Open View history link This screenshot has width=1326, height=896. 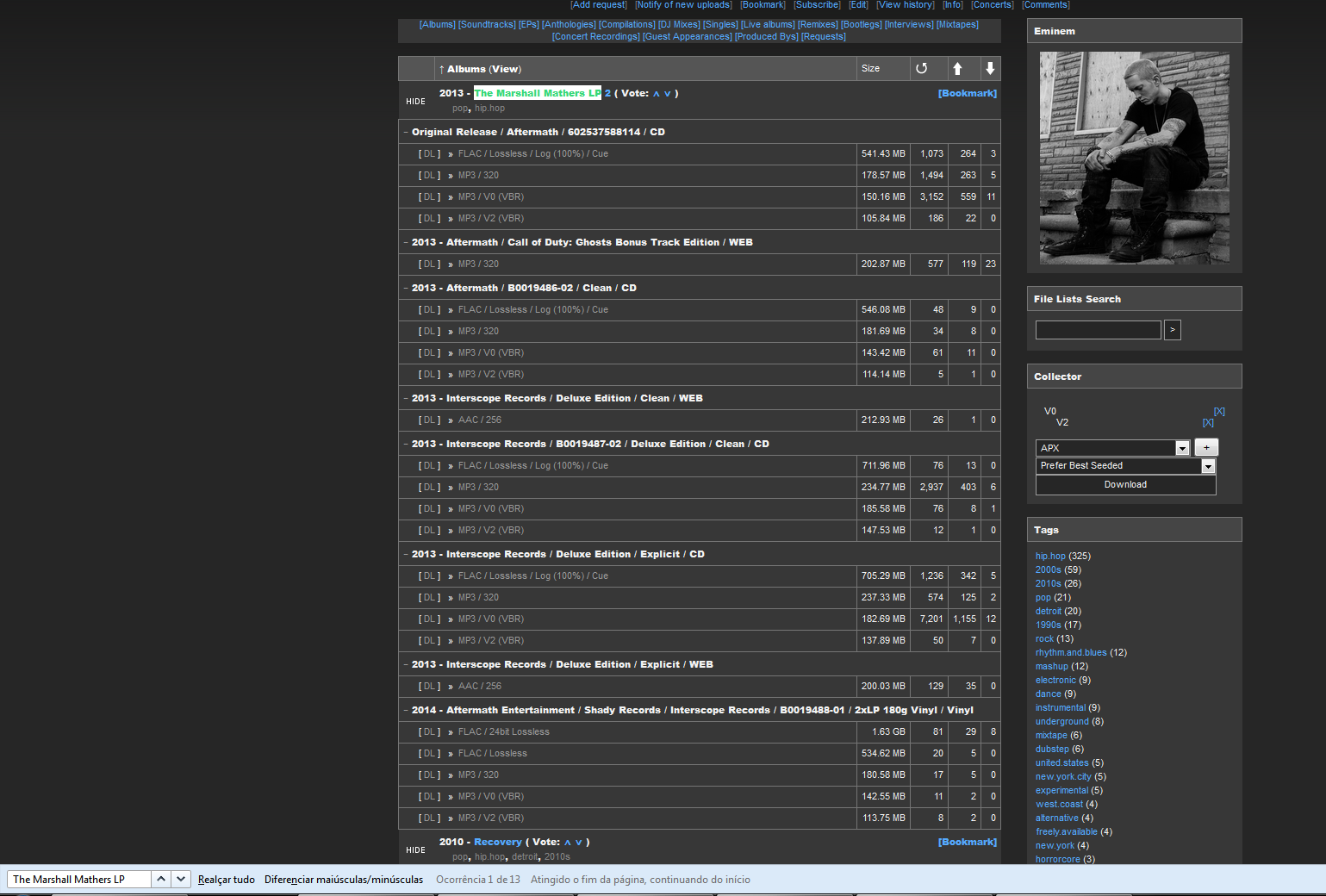(x=906, y=4)
